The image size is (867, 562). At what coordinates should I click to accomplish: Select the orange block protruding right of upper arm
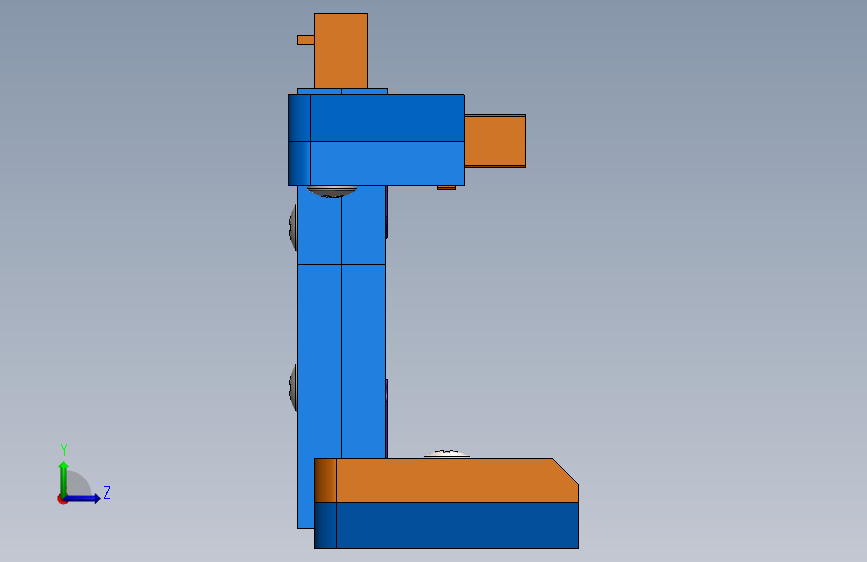495,141
